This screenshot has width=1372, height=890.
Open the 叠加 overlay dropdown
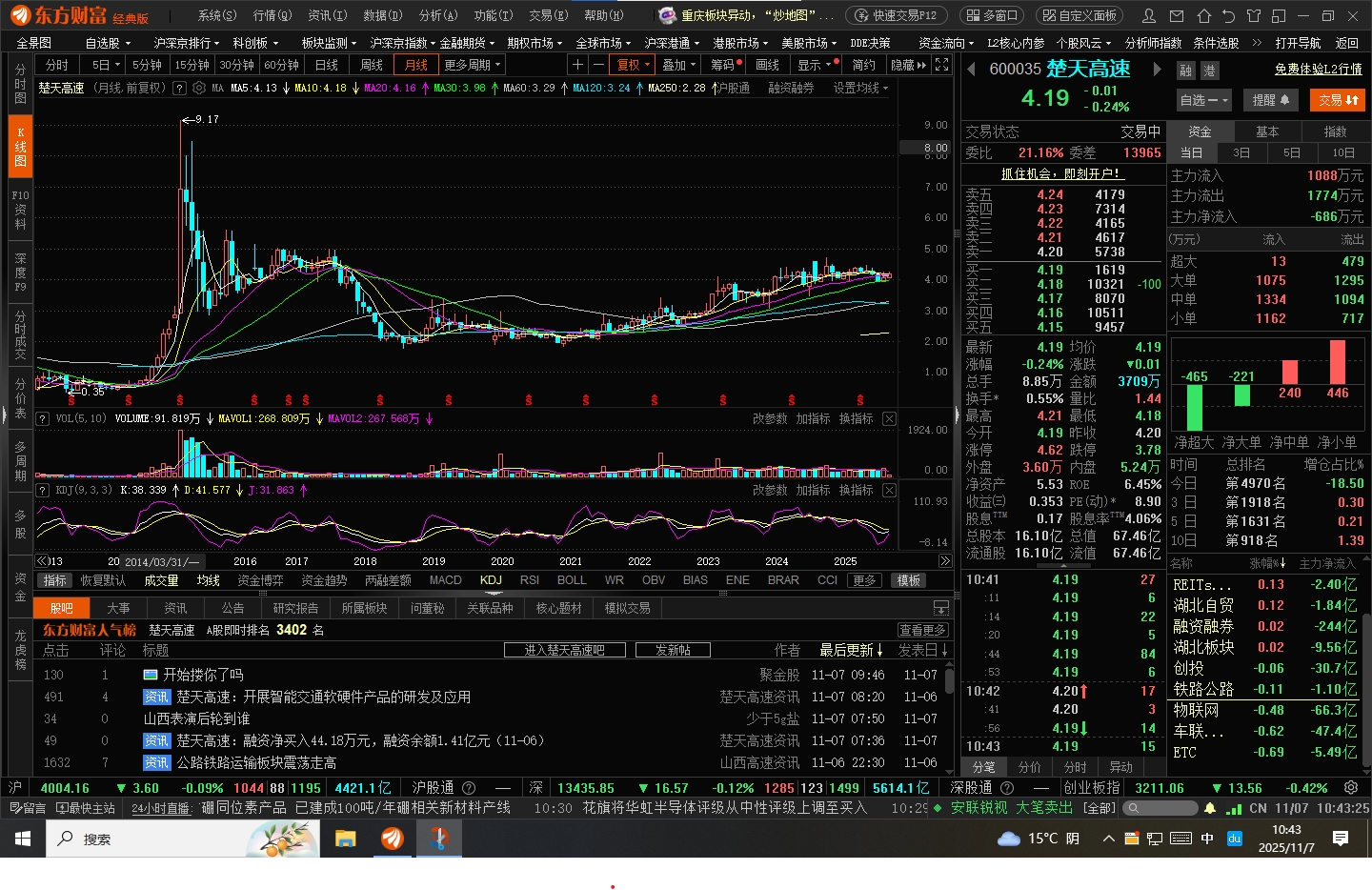[679, 65]
